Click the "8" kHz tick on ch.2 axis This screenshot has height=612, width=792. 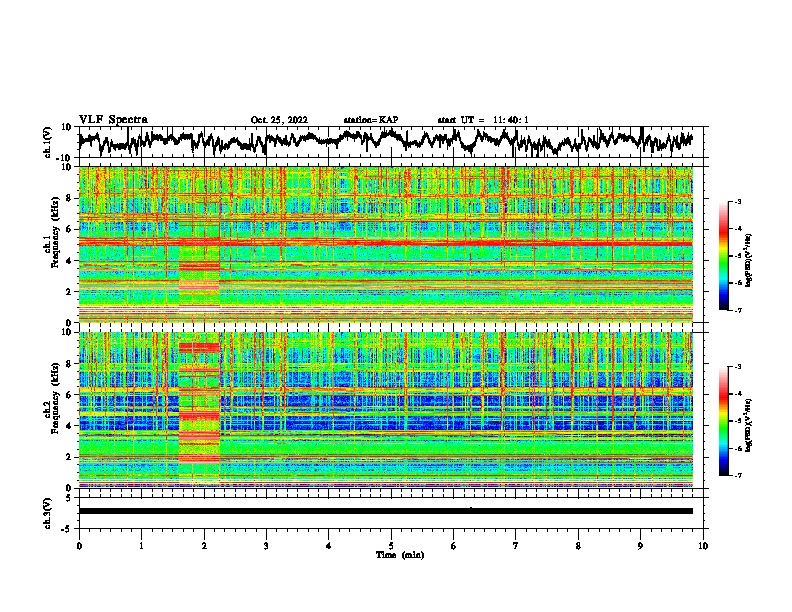(x=70, y=364)
